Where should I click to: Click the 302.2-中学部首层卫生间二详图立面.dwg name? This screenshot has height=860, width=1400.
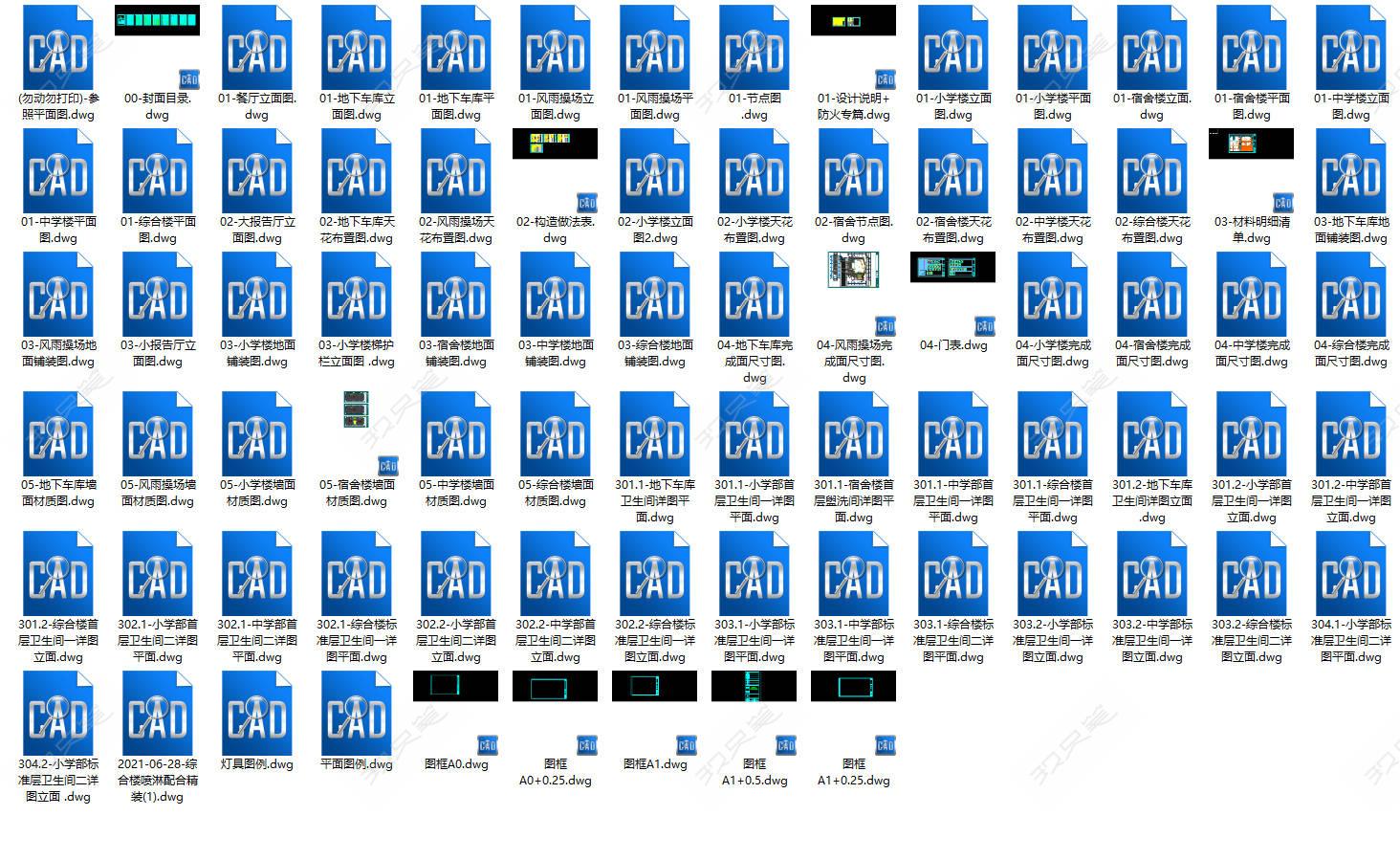[555, 641]
